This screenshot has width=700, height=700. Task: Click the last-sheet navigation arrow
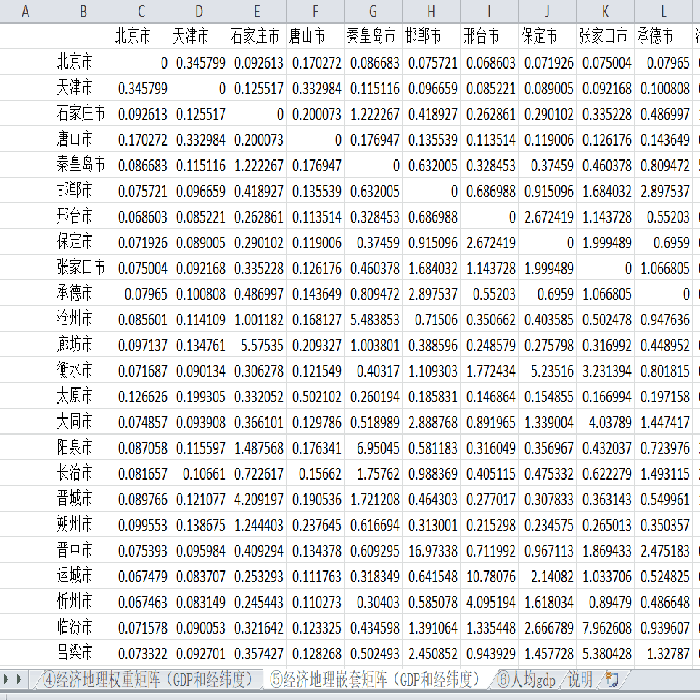[19, 679]
